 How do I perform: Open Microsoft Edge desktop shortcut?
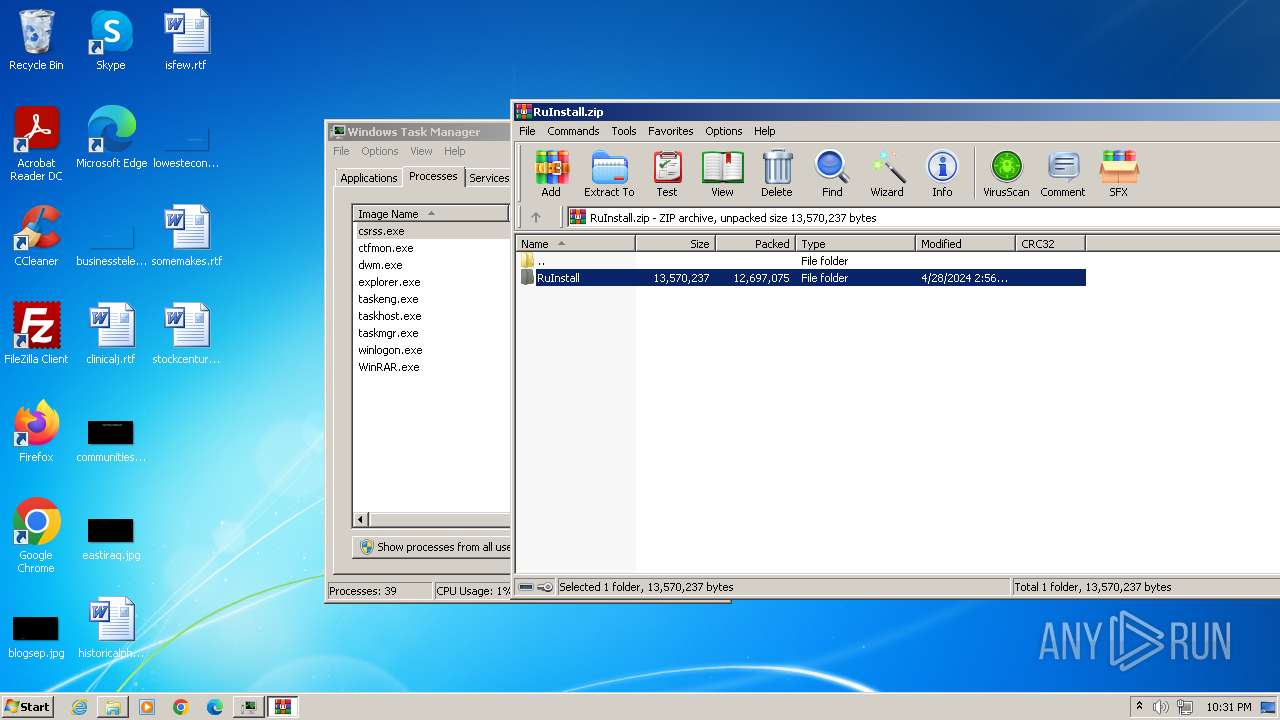111,138
